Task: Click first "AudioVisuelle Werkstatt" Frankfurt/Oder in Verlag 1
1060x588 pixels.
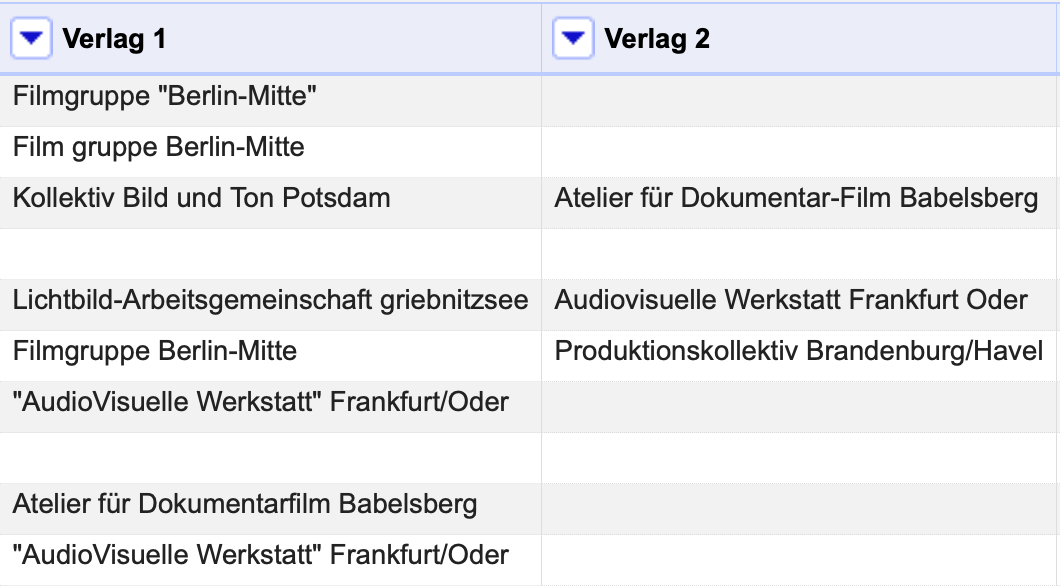Action: (x=261, y=402)
